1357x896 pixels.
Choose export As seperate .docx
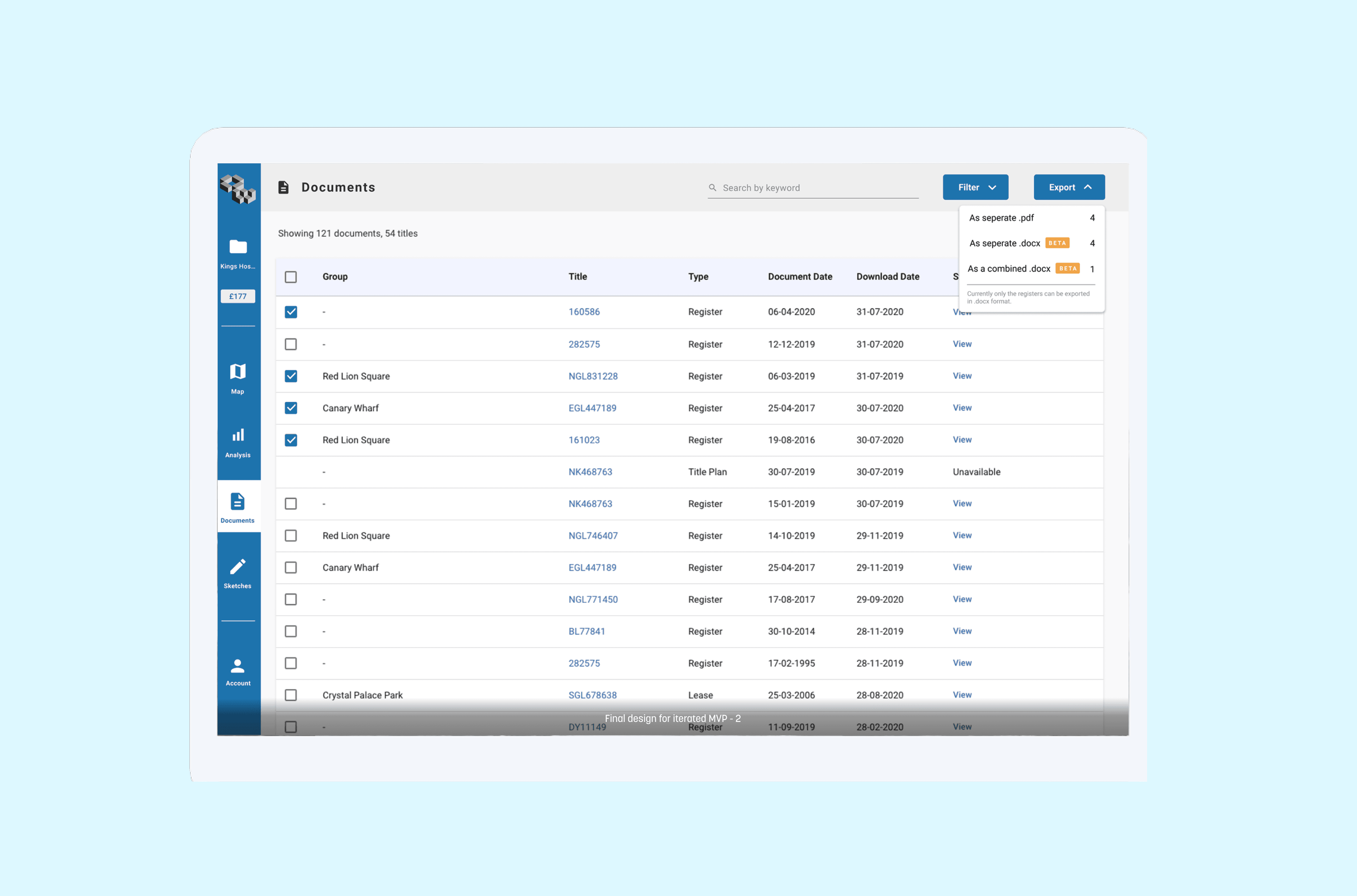click(1004, 243)
